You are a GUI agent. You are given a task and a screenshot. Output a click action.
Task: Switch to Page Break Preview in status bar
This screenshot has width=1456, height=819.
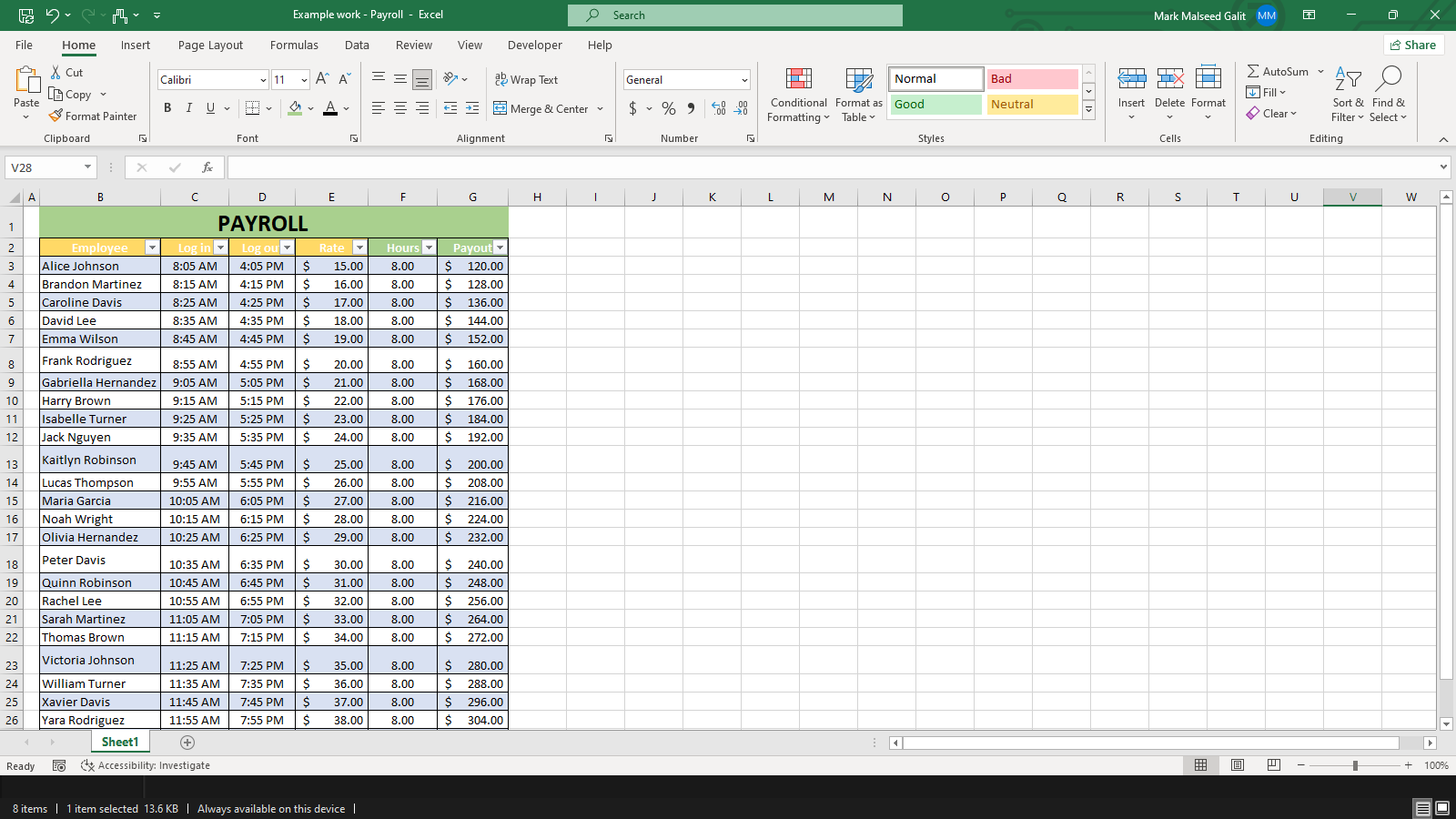click(1274, 765)
